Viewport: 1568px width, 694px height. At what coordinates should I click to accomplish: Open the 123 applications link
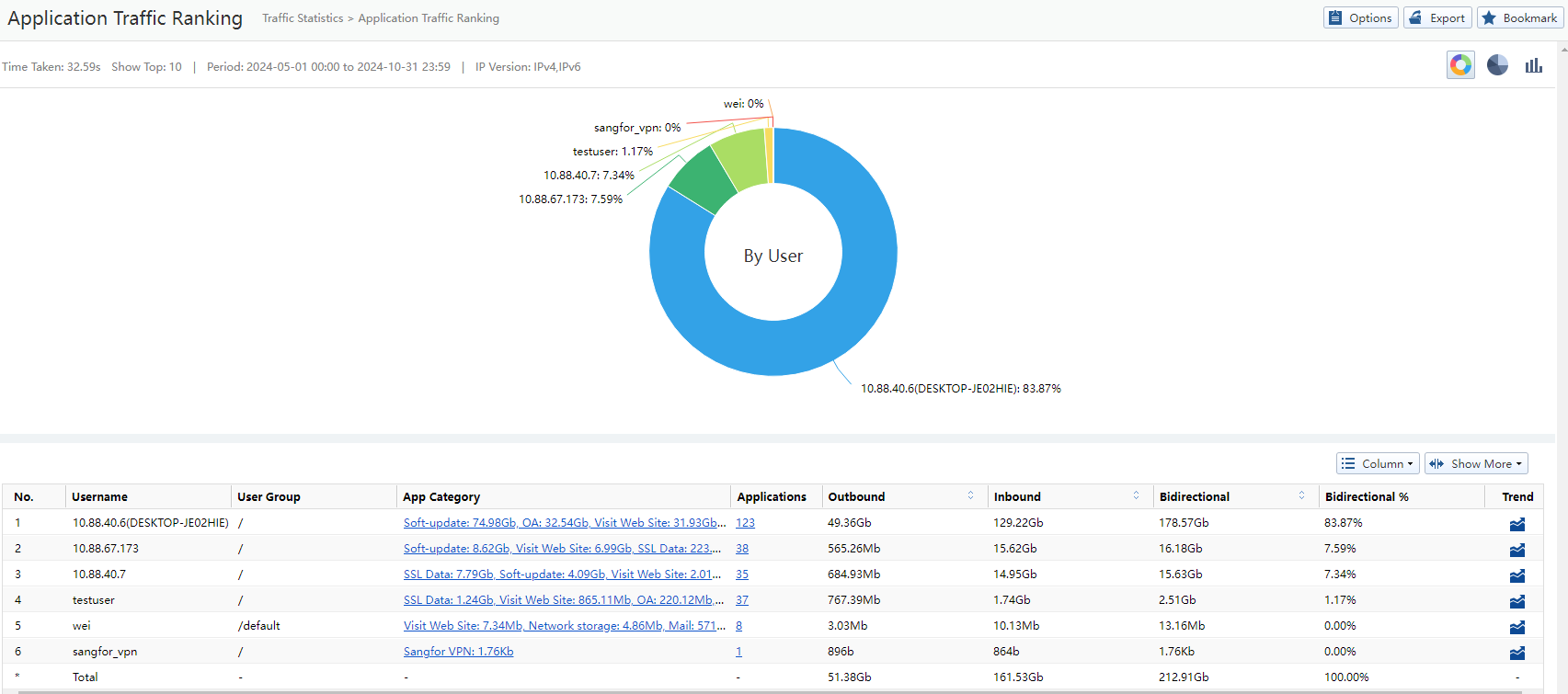(745, 523)
